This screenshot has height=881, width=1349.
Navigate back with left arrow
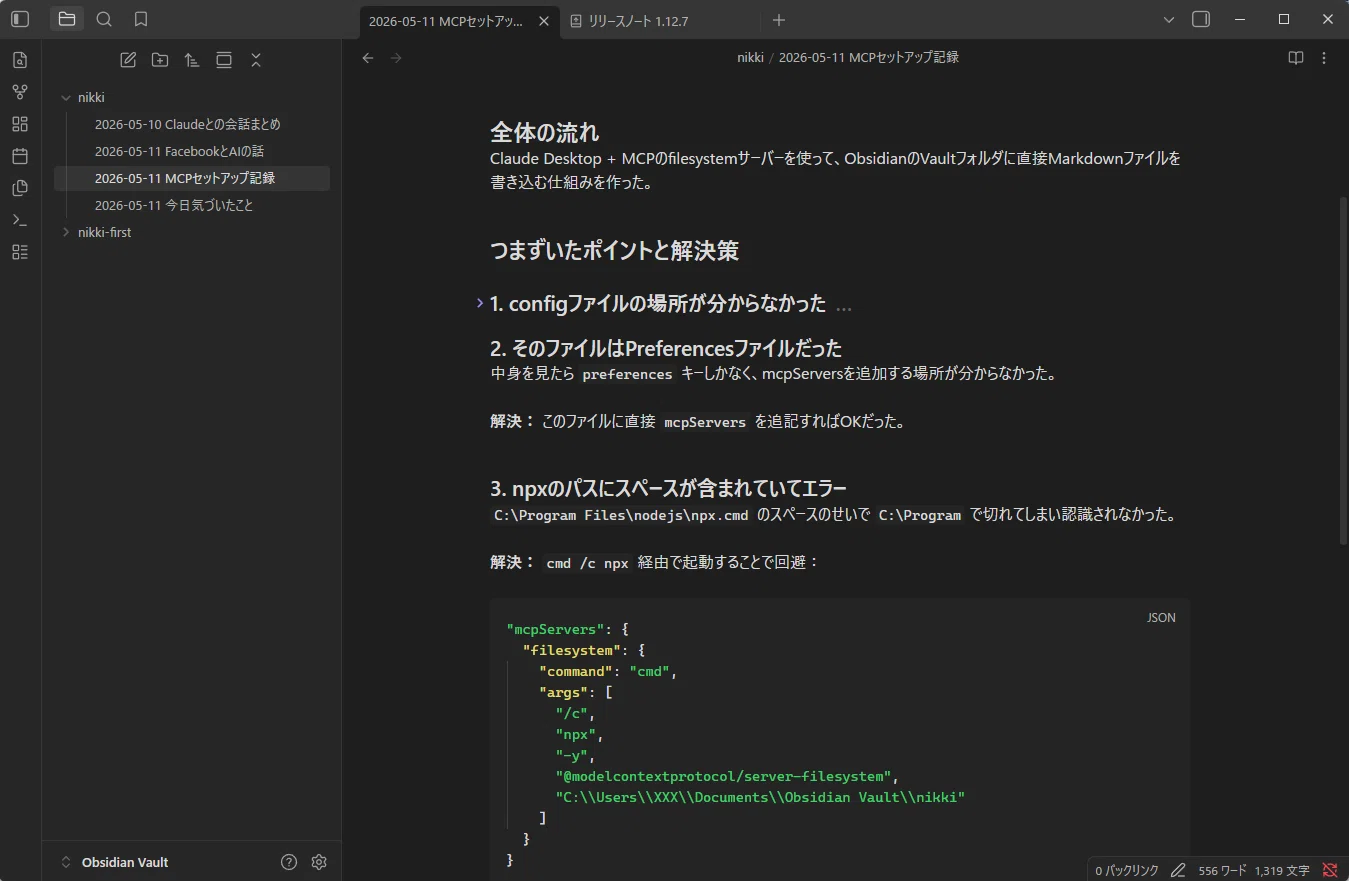tap(368, 58)
